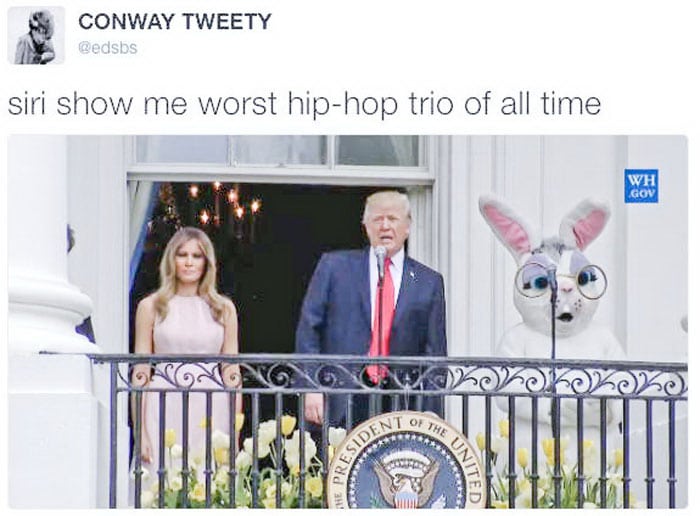Open the embedded balcony photo
Screen dimensions: 700x516
point(348,321)
